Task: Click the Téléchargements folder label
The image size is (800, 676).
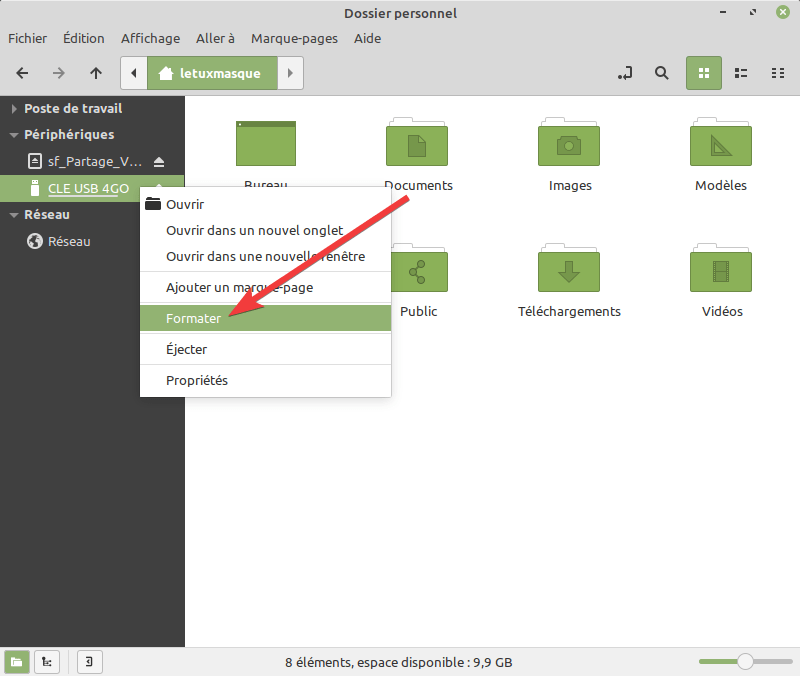Action: click(x=569, y=312)
